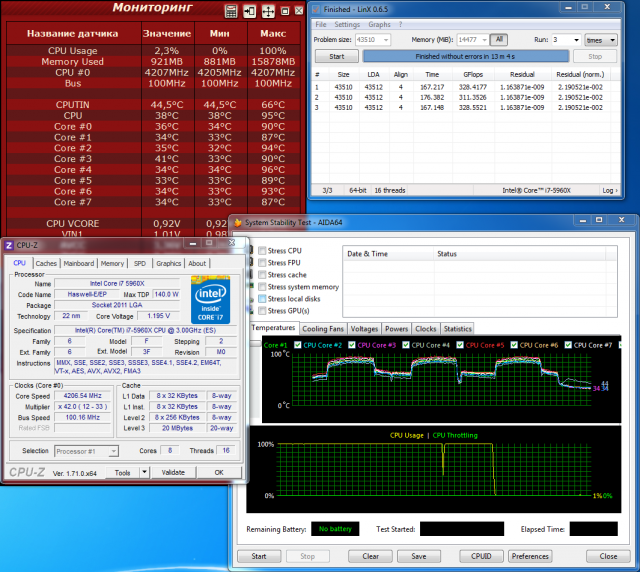Uncheck CPU Core #2 in temperature graph legend
Image resolution: width=640 pixels, height=572 pixels.
pos(298,345)
